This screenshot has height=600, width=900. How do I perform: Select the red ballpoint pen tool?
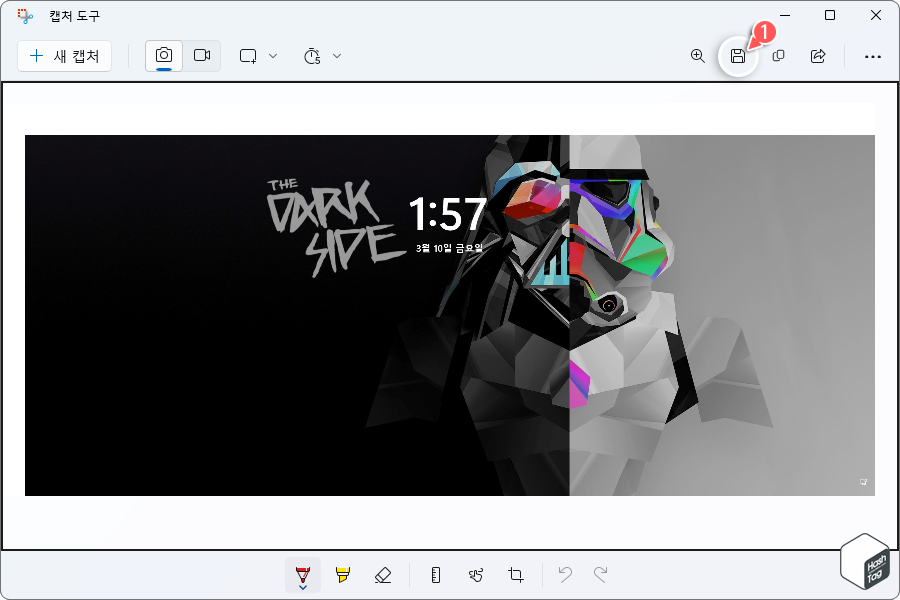[302, 575]
